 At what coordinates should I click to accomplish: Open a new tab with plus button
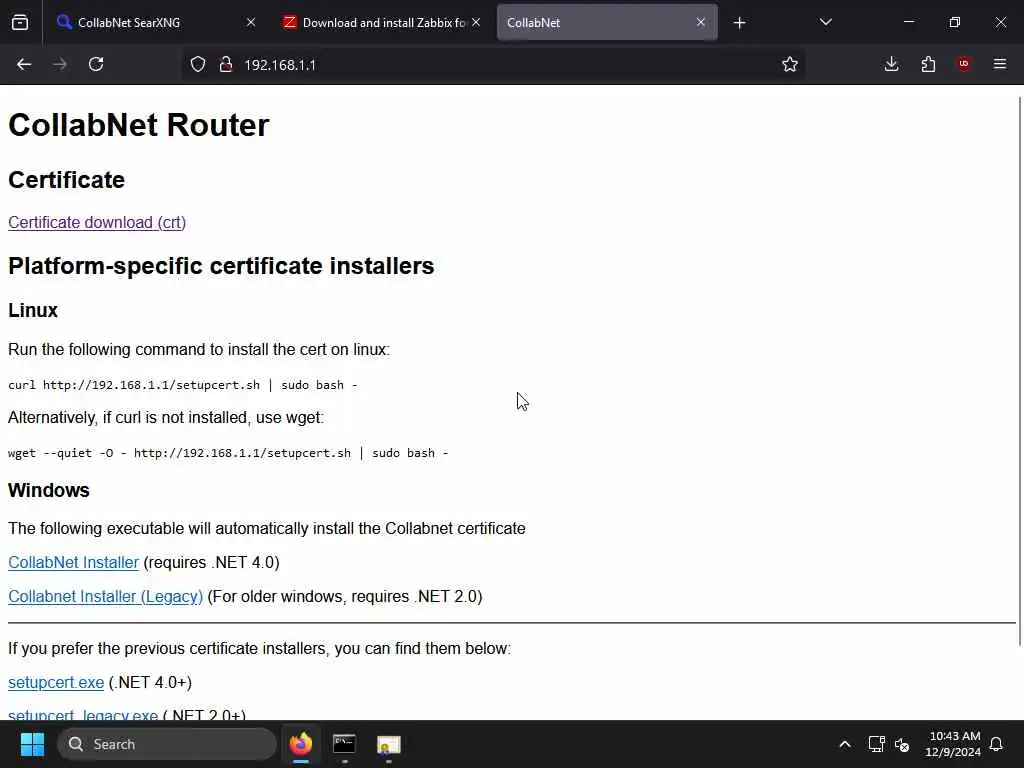(x=739, y=23)
